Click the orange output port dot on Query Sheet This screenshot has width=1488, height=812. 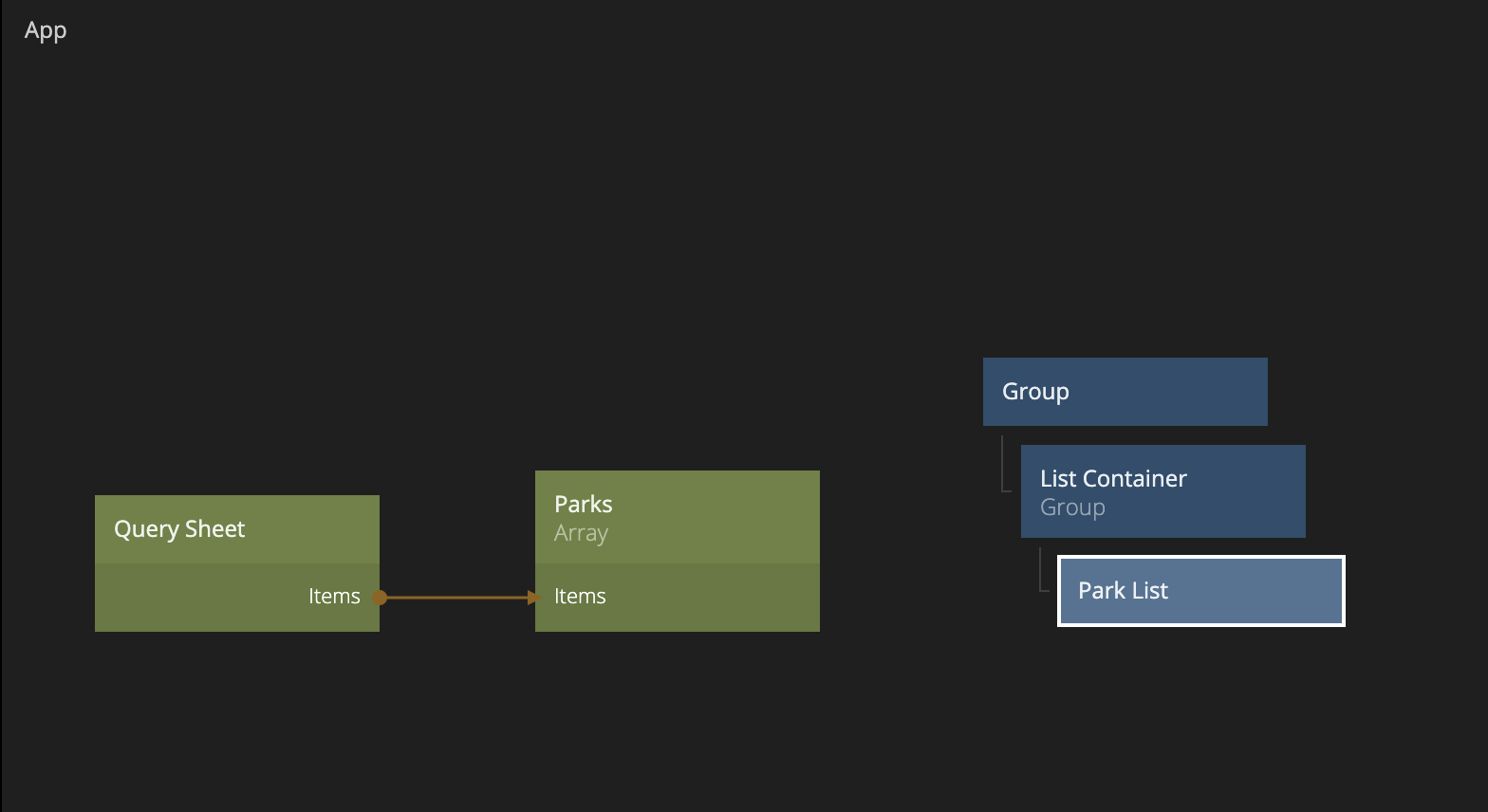[380, 598]
